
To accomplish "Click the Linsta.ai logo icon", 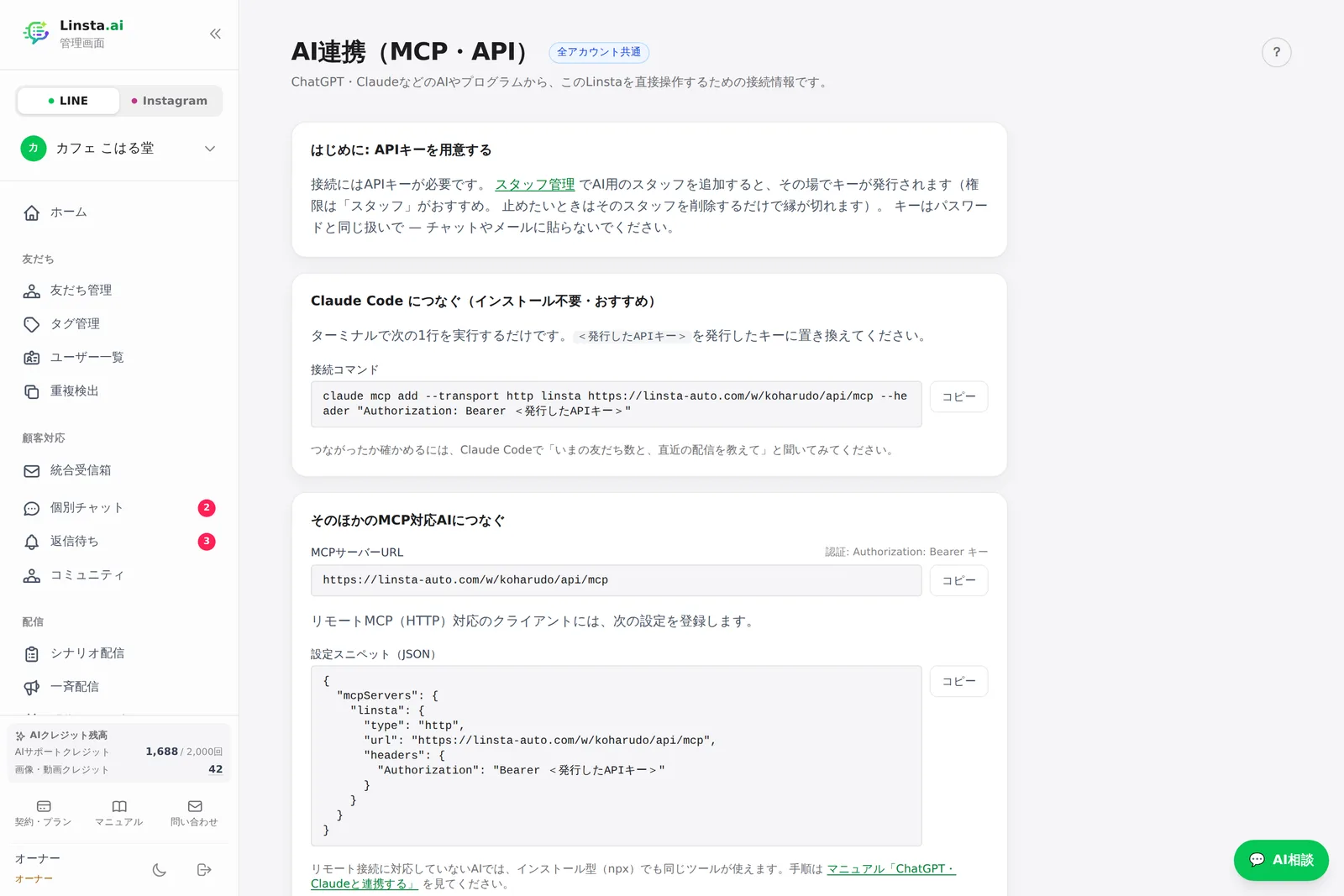I will [x=35, y=33].
